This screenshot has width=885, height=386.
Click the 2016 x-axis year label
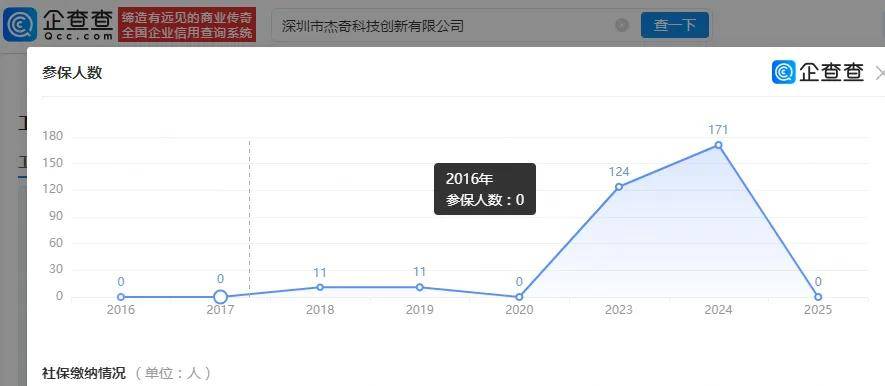[x=121, y=310]
